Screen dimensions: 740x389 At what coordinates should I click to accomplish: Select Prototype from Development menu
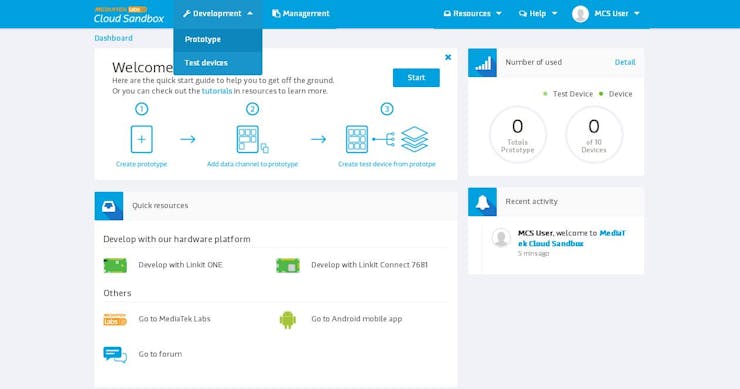click(218, 40)
